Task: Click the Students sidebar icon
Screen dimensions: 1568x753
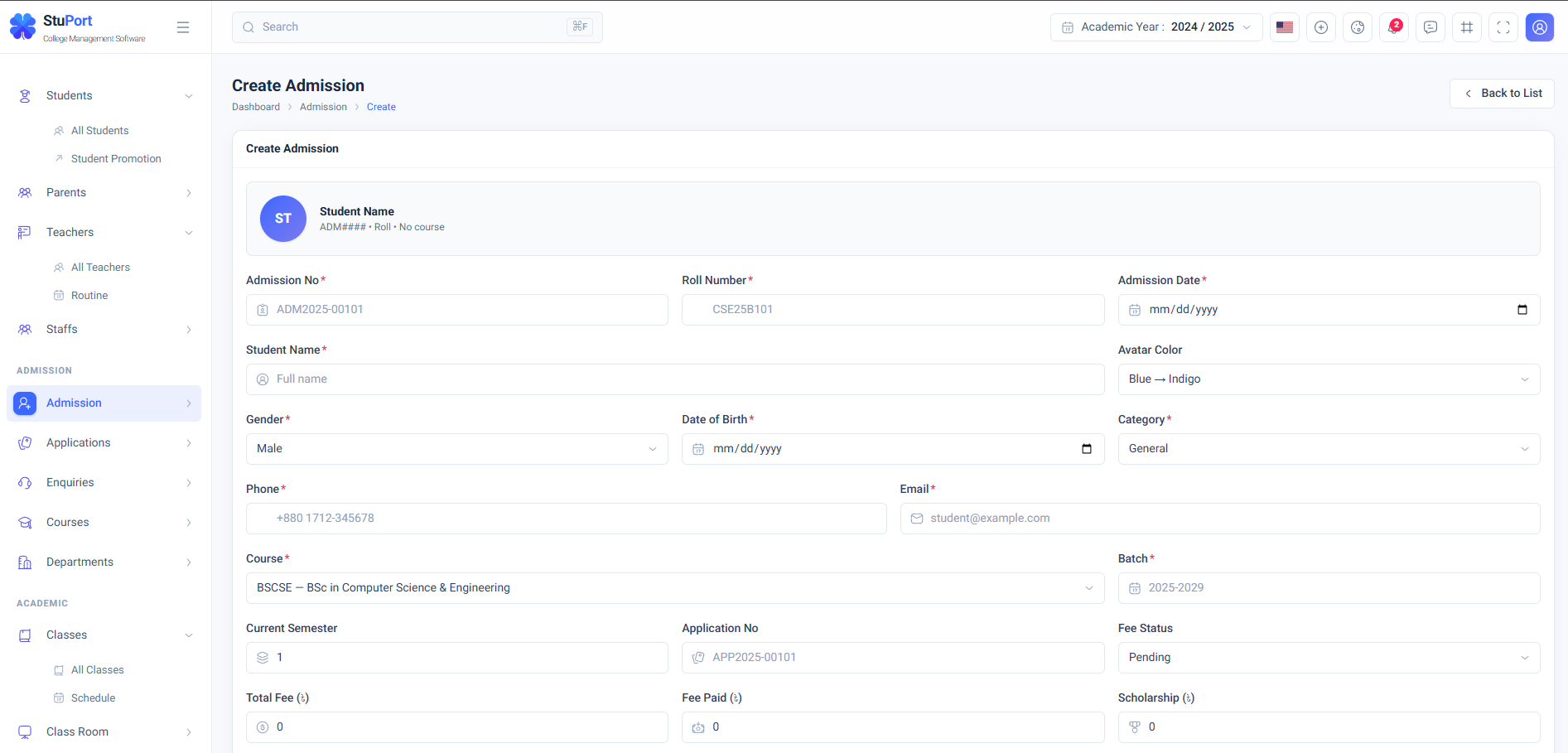Action: [x=25, y=96]
